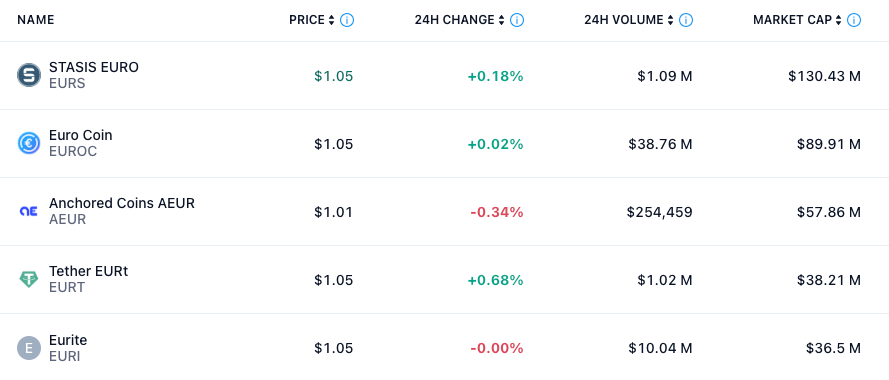This screenshot has width=889, height=380.
Task: Click the Anchored Coins AEUR logo
Action: 29,211
